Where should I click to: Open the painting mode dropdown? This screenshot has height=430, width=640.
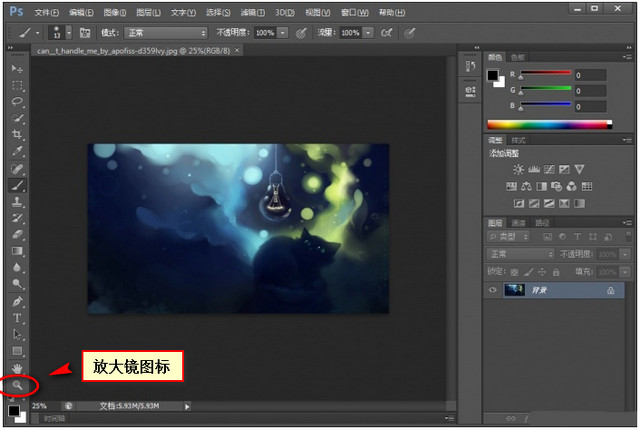coord(166,33)
